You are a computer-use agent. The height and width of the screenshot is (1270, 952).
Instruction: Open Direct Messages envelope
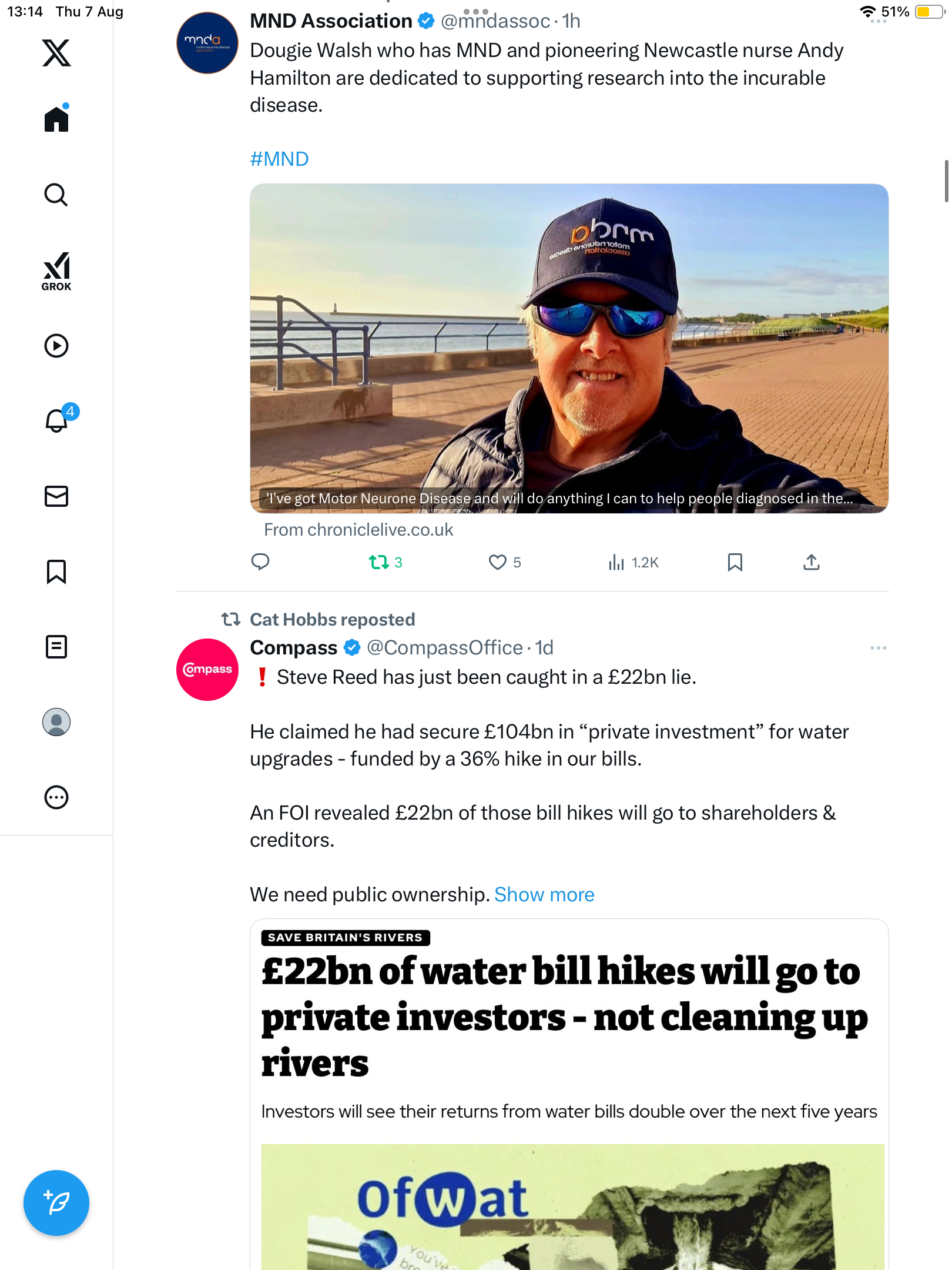(x=56, y=496)
